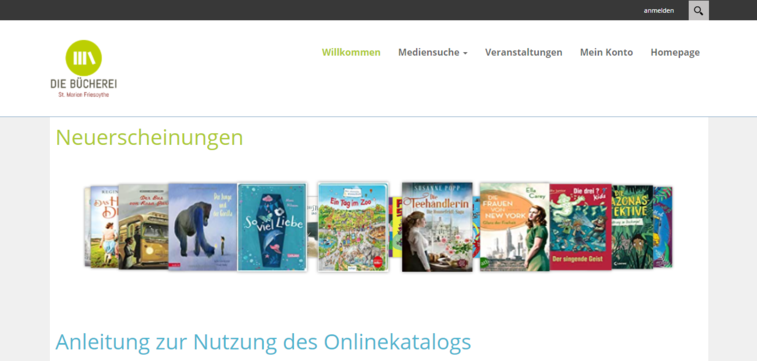
Task: Visit the Homepage link
Action: 675,52
